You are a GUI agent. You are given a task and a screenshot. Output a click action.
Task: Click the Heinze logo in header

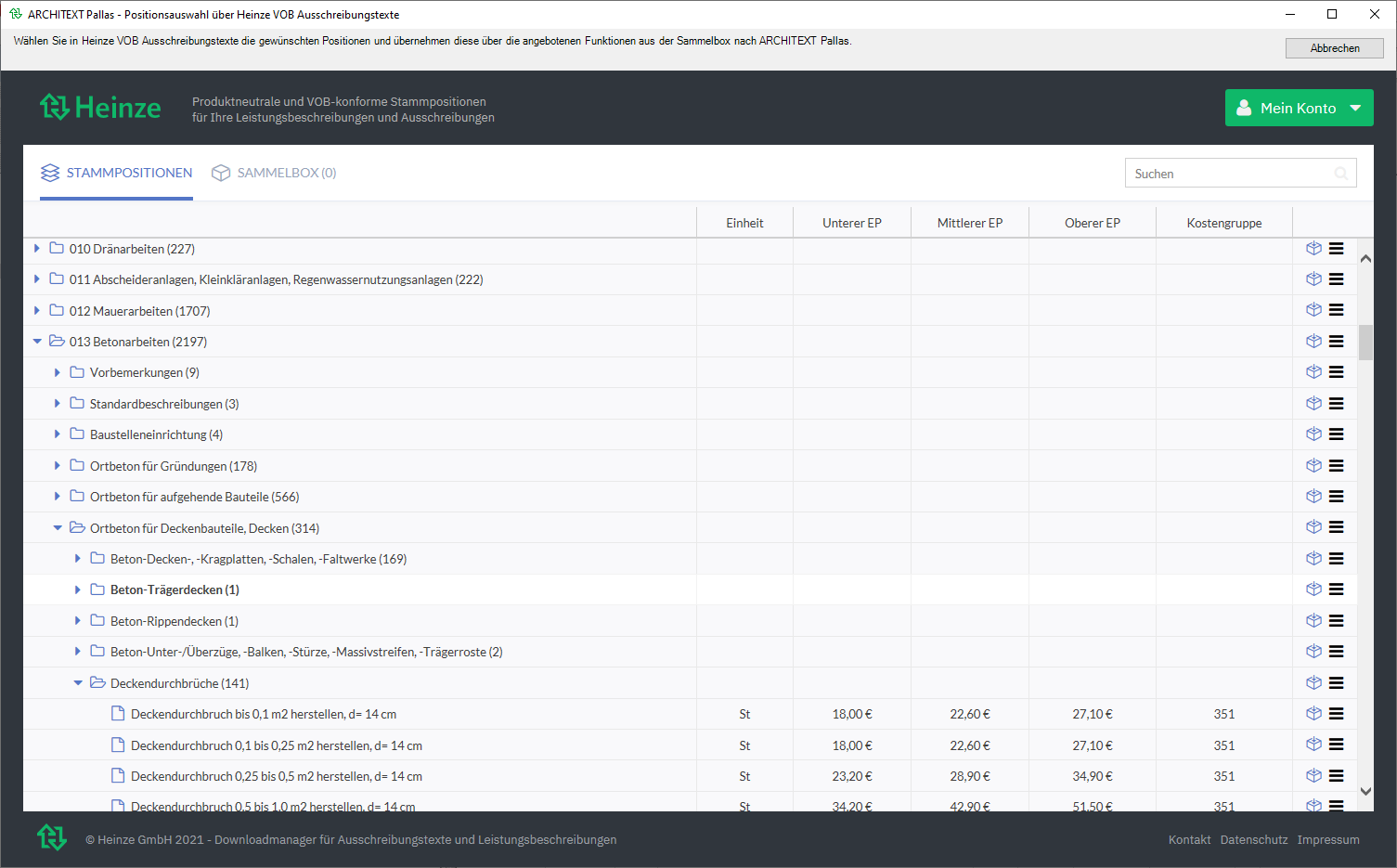tap(100, 108)
